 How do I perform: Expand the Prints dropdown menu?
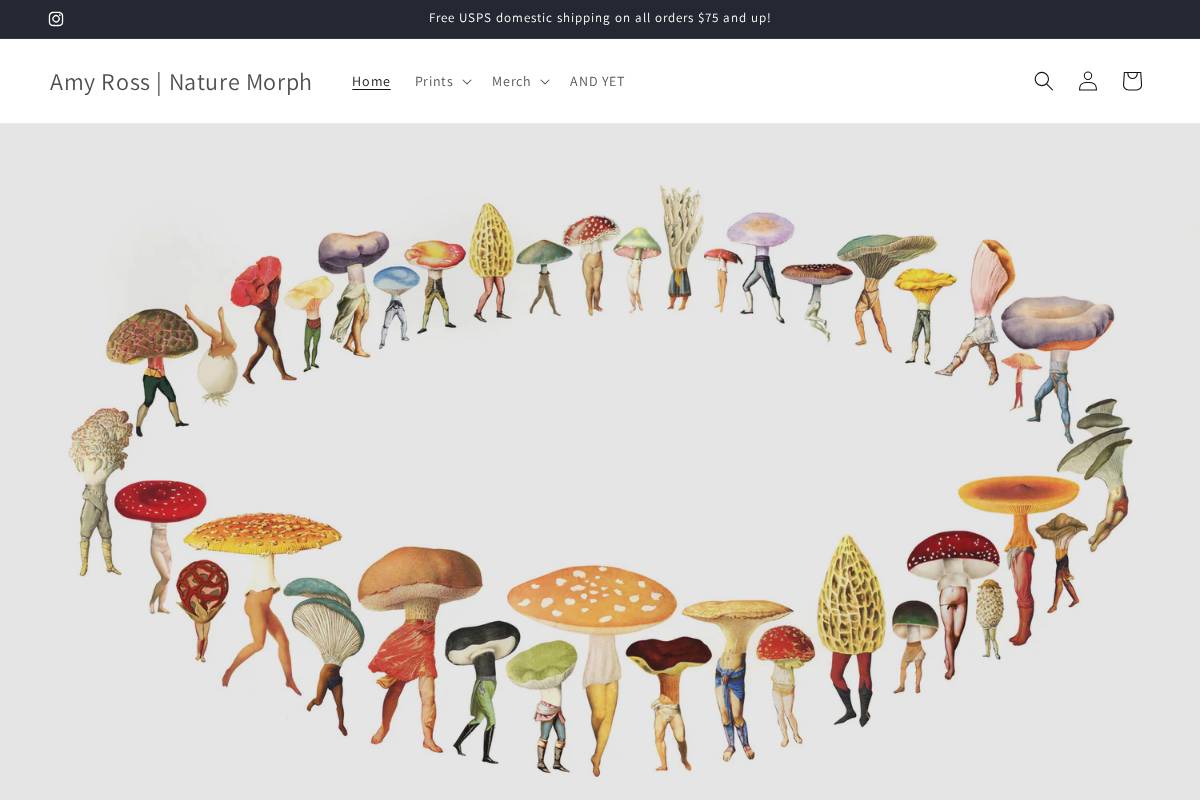tap(442, 81)
